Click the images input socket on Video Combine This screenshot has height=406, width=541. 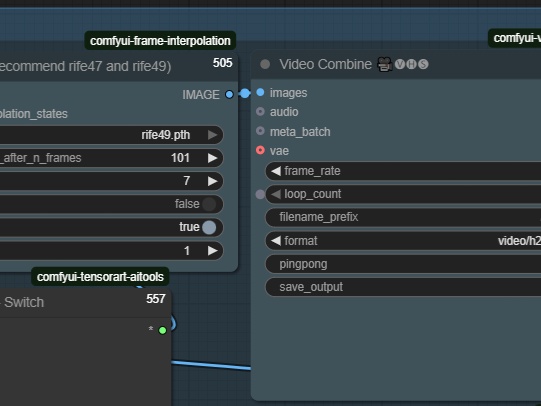260,92
